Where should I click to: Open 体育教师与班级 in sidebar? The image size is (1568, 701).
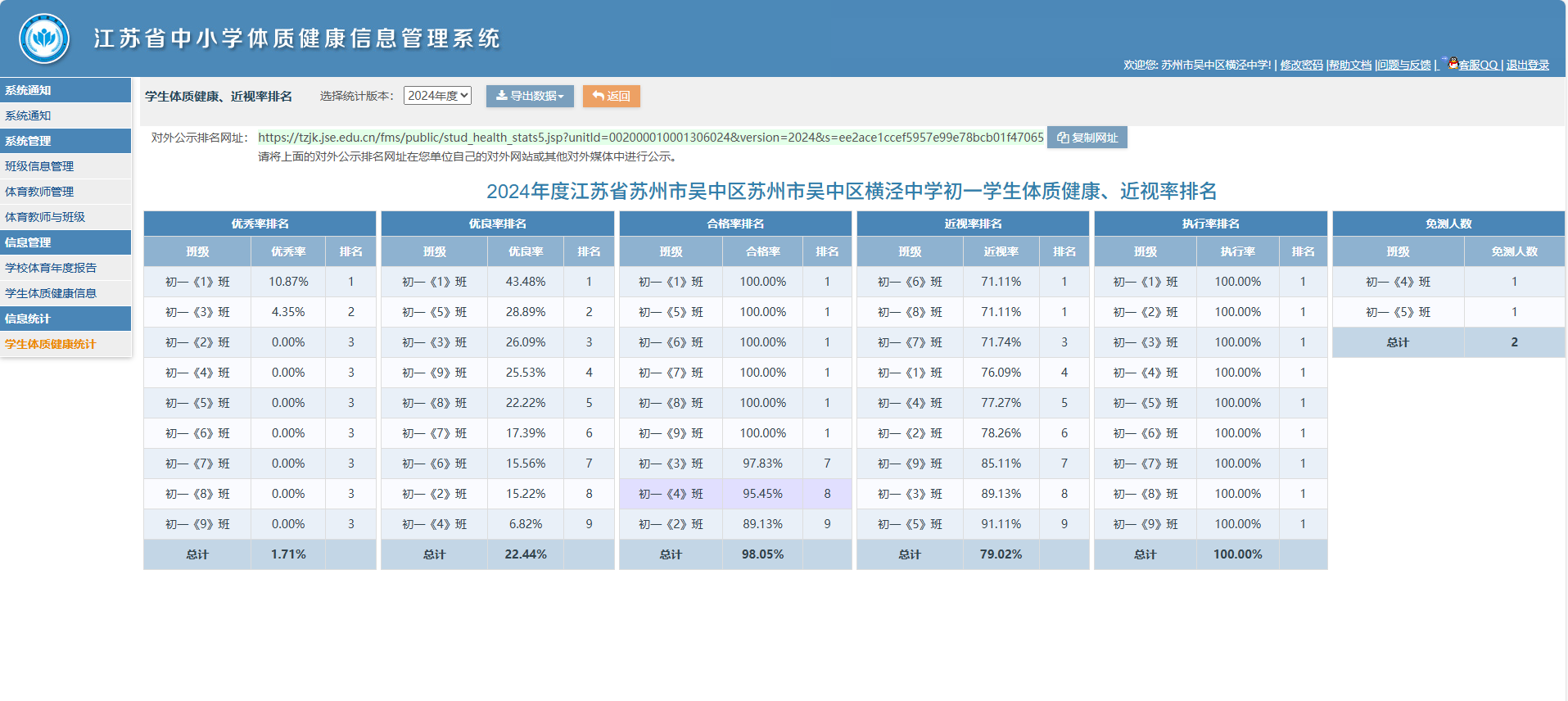[x=66, y=217]
